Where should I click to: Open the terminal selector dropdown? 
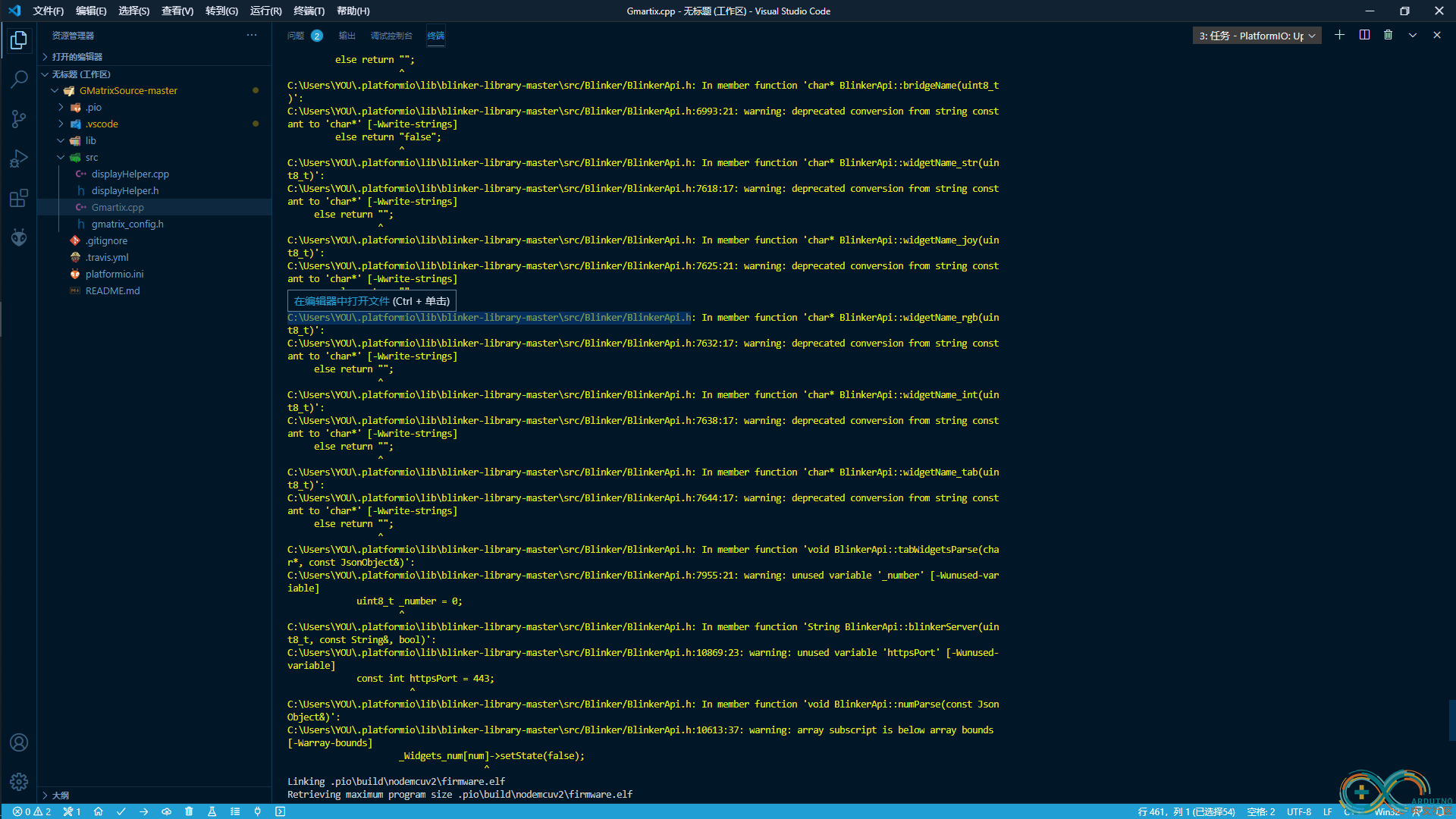(1257, 36)
